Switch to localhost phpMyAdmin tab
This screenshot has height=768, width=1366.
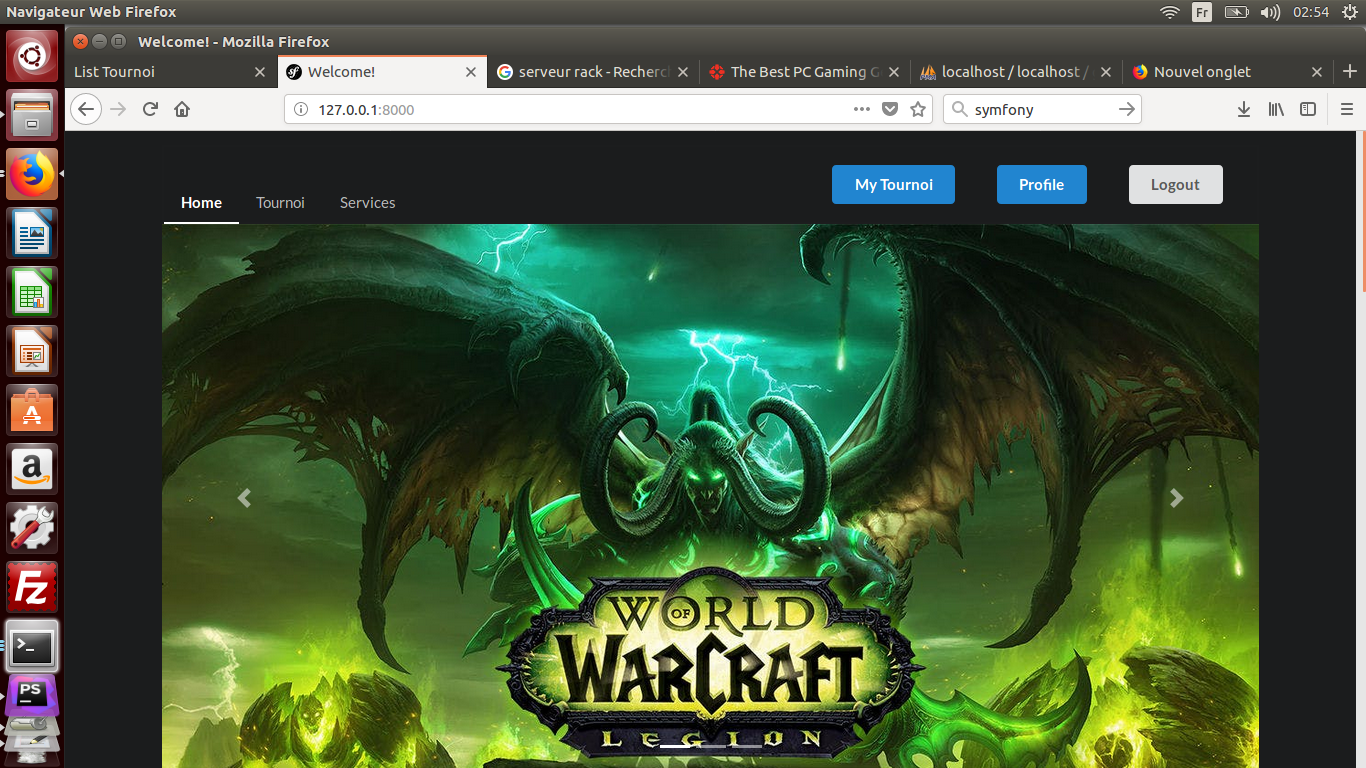click(1016, 72)
